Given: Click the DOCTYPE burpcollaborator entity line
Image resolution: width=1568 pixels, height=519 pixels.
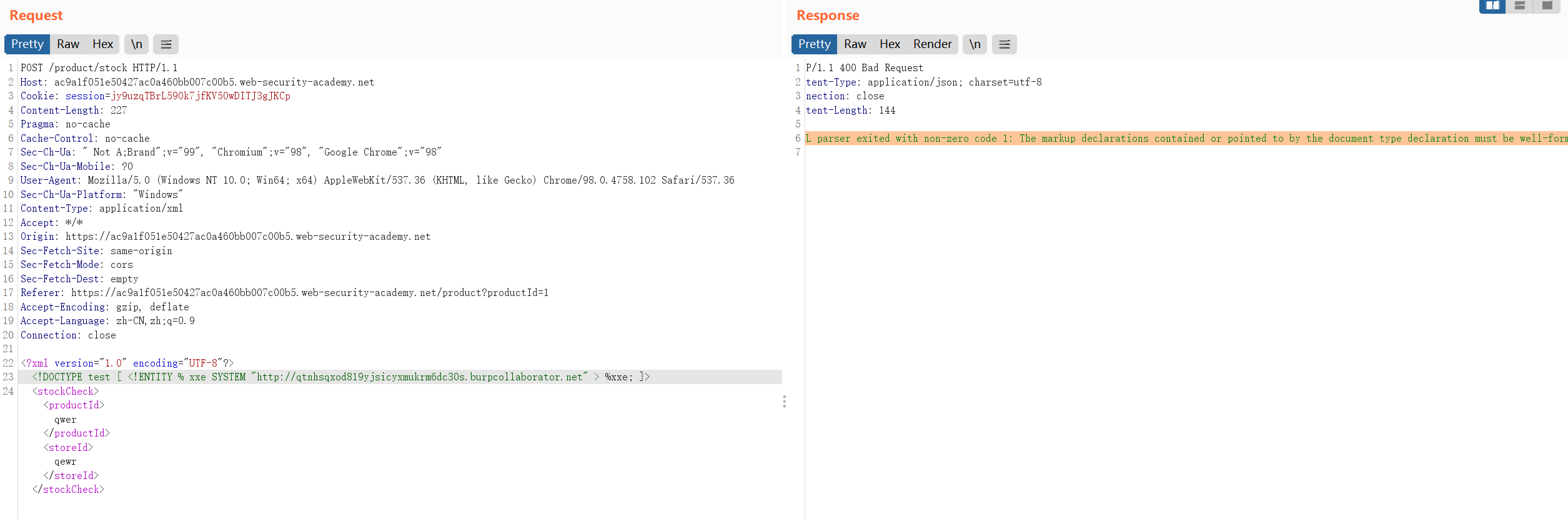Looking at the screenshot, I should [341, 377].
